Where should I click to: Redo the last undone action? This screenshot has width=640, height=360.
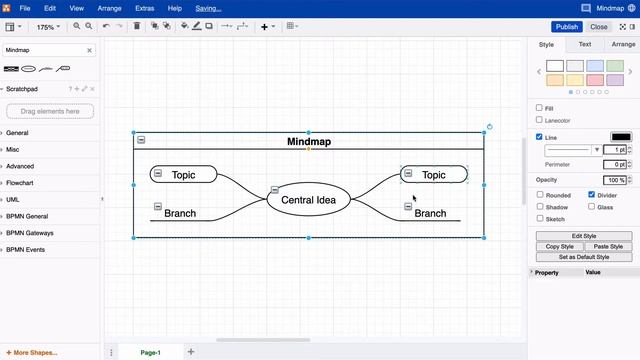[119, 26]
